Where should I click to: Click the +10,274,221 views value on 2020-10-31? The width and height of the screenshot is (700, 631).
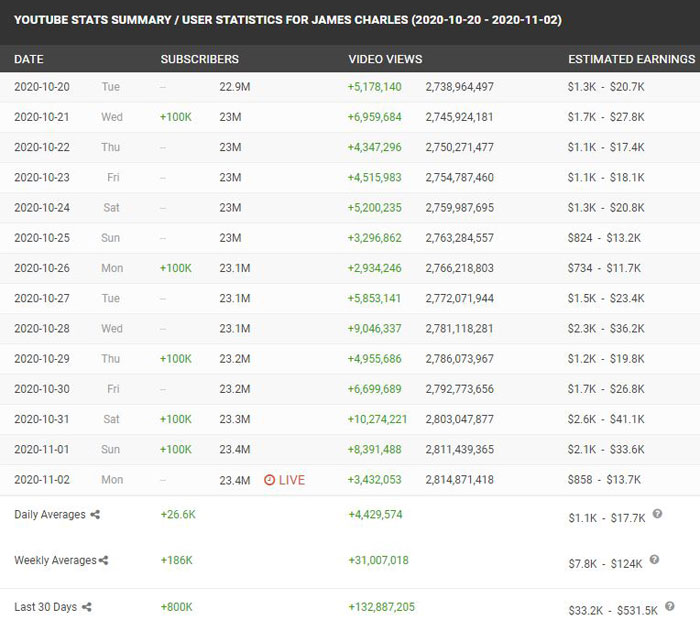(377, 420)
